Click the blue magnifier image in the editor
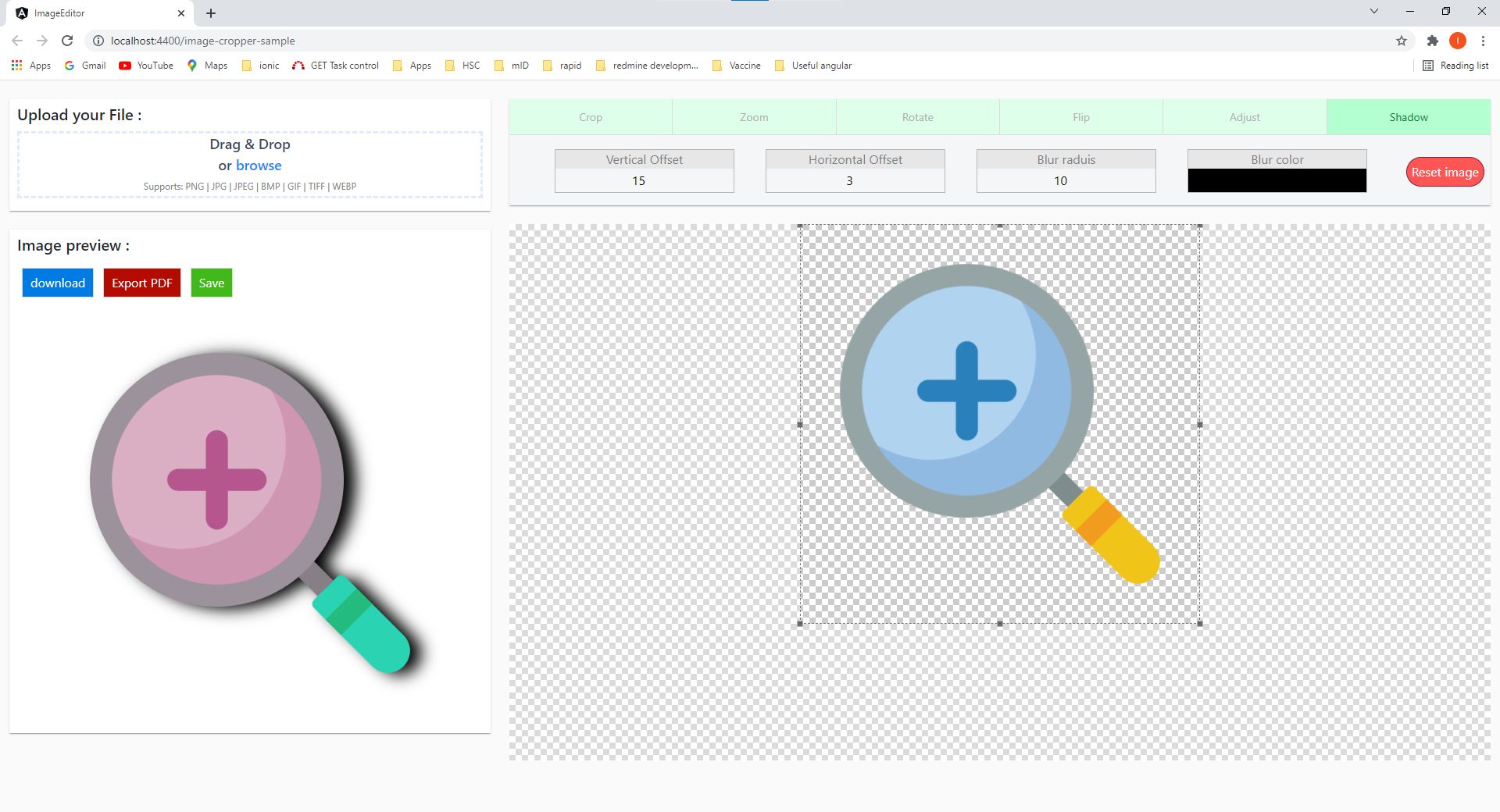Image resolution: width=1500 pixels, height=812 pixels. coord(999,424)
